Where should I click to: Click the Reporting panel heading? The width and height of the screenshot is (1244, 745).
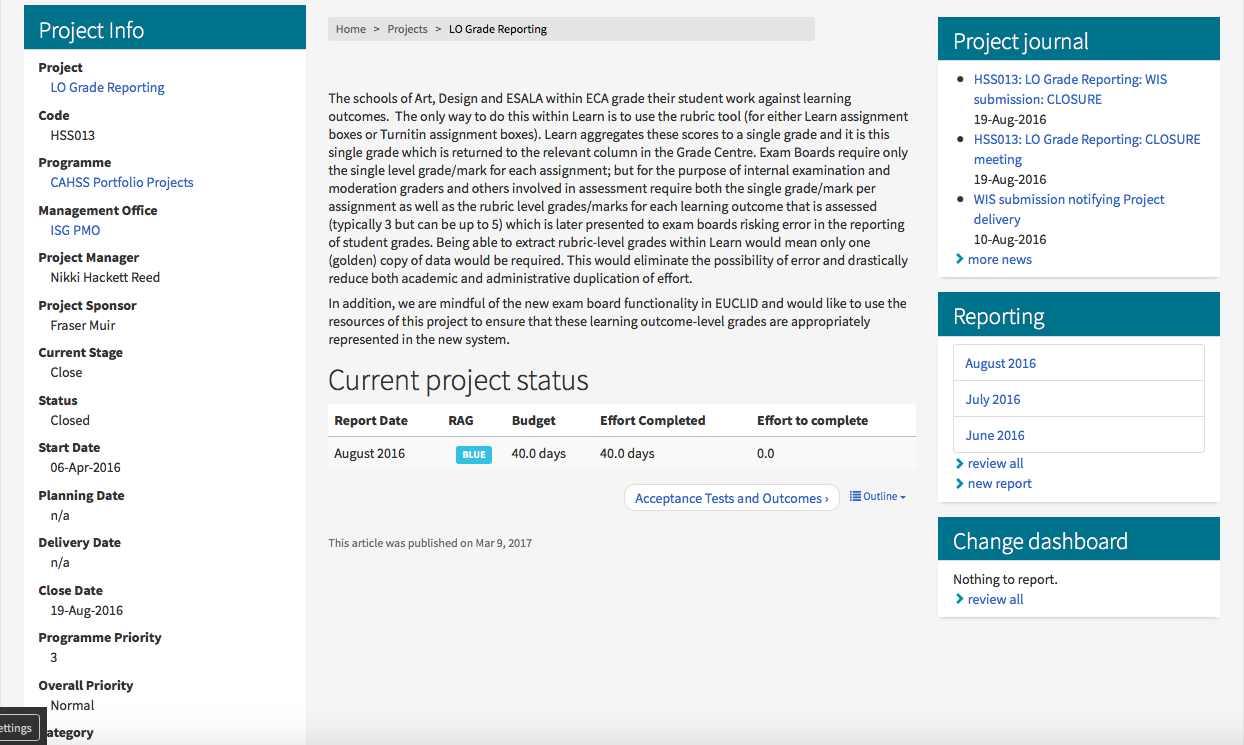coord(999,316)
